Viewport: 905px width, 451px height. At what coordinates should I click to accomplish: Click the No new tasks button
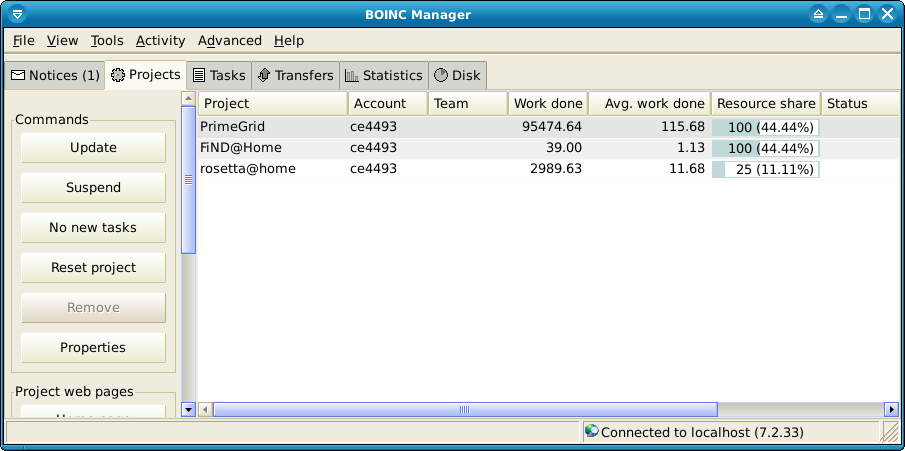click(94, 228)
